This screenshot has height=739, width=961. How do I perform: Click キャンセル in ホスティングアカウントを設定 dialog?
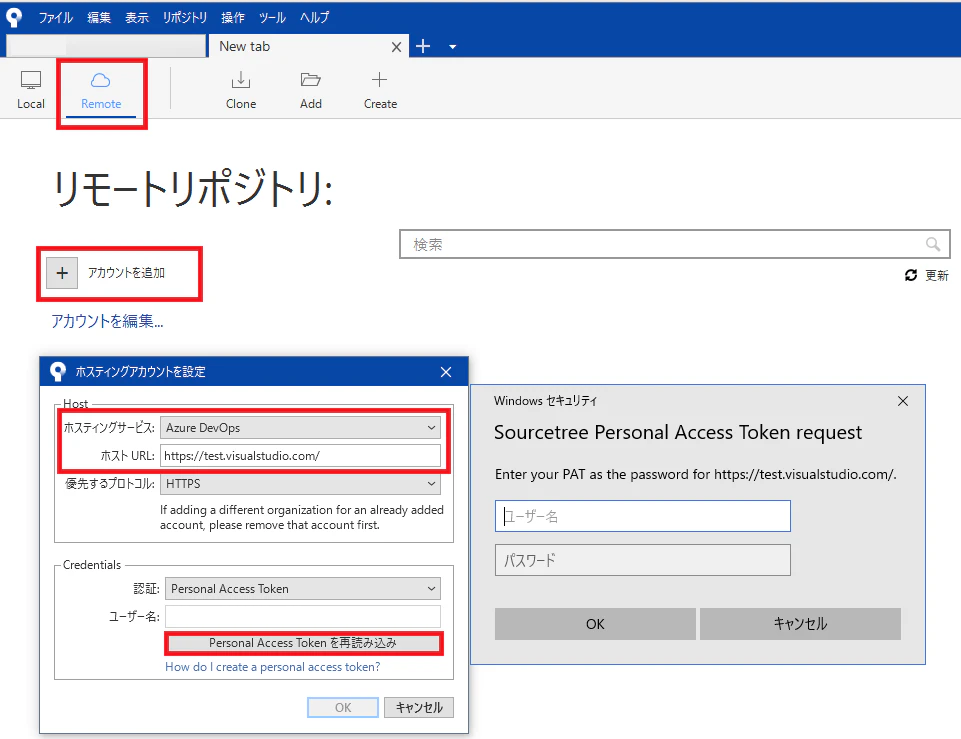point(419,708)
